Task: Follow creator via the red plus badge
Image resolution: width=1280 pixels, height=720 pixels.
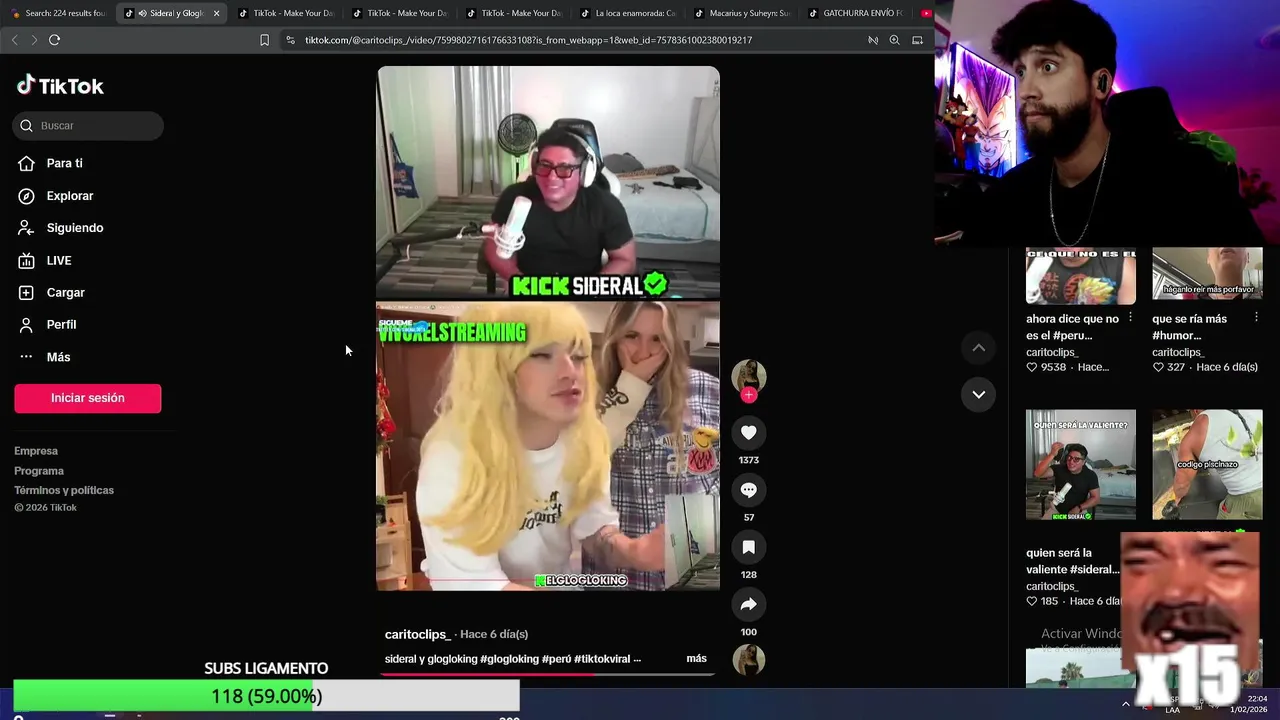Action: click(x=748, y=395)
